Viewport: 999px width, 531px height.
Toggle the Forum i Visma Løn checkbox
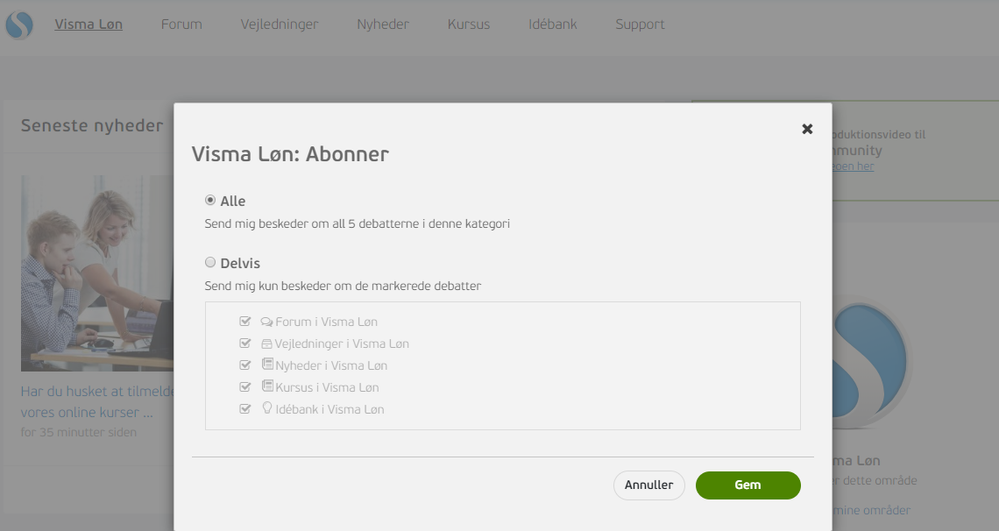pyautogui.click(x=245, y=321)
